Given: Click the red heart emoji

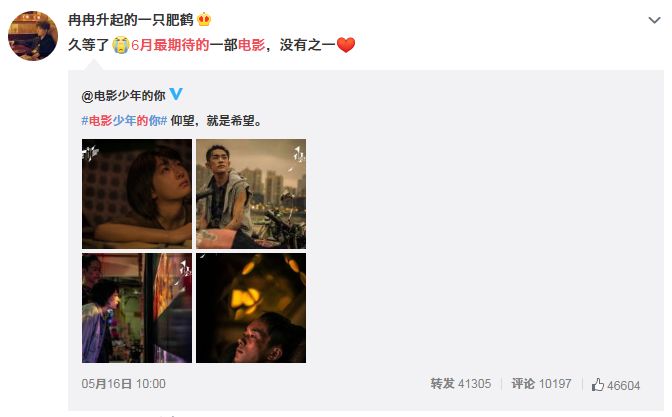Looking at the screenshot, I should pyautogui.click(x=346, y=45).
